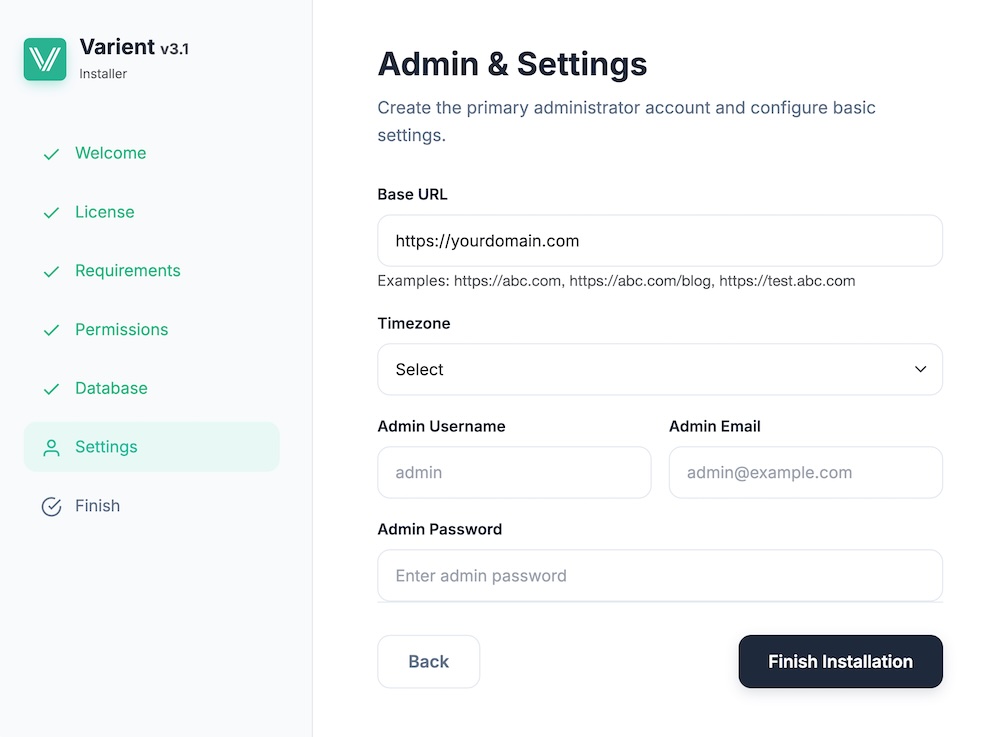Click the Admin Email field

tap(805, 472)
